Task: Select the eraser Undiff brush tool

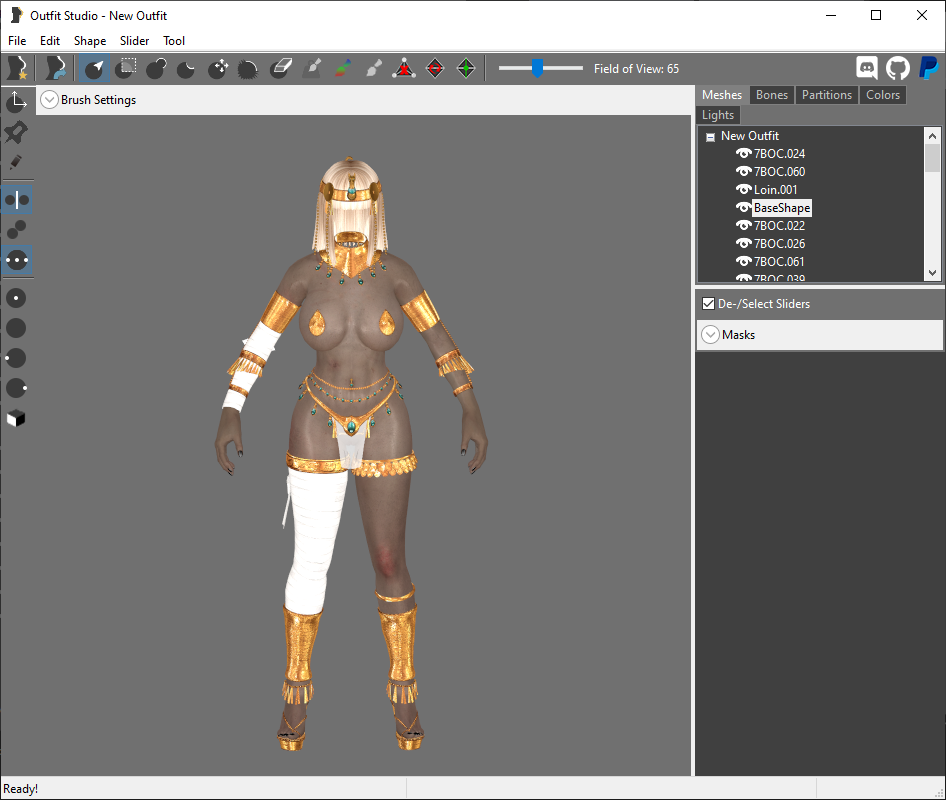Action: point(281,68)
